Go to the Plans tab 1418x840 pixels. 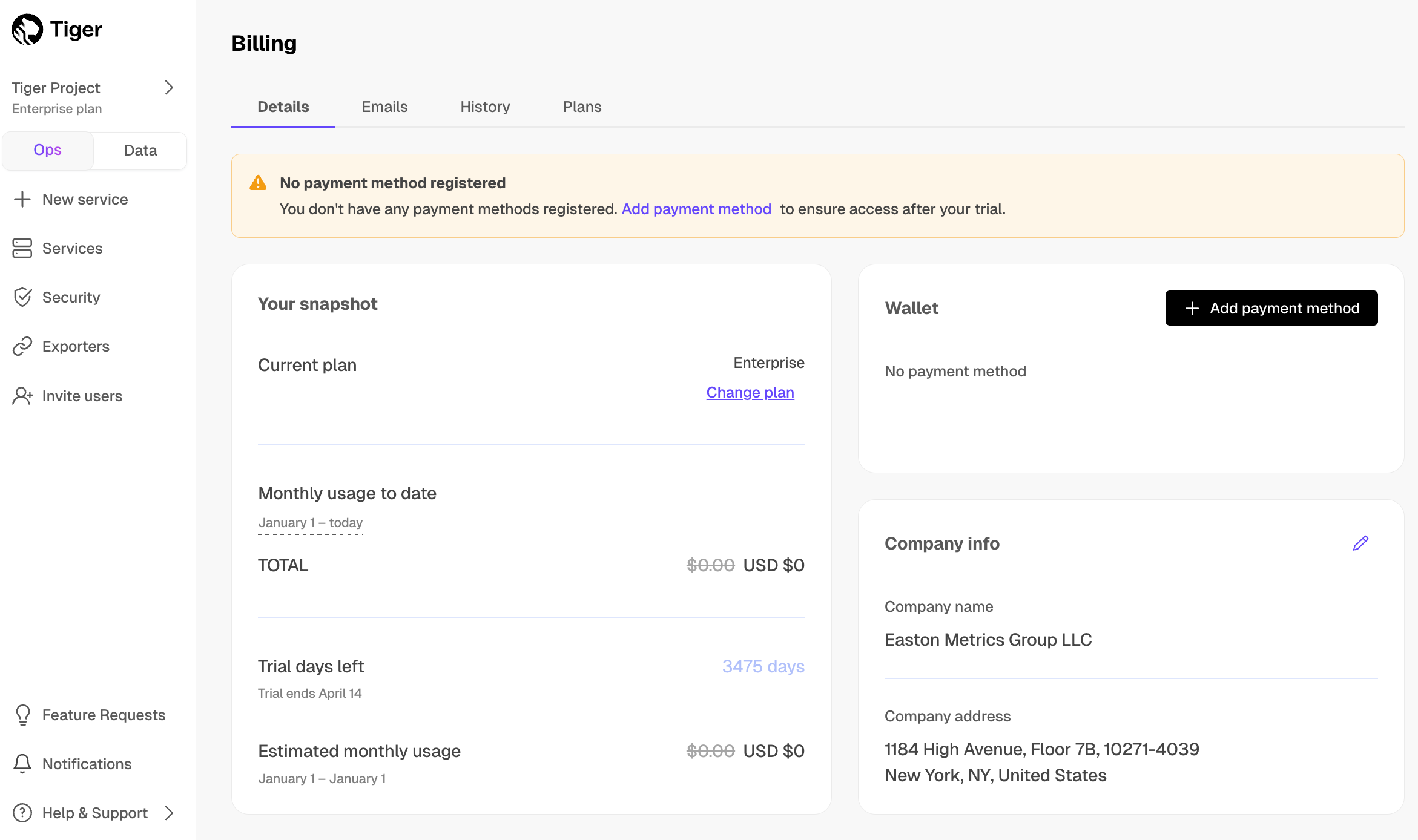point(582,107)
